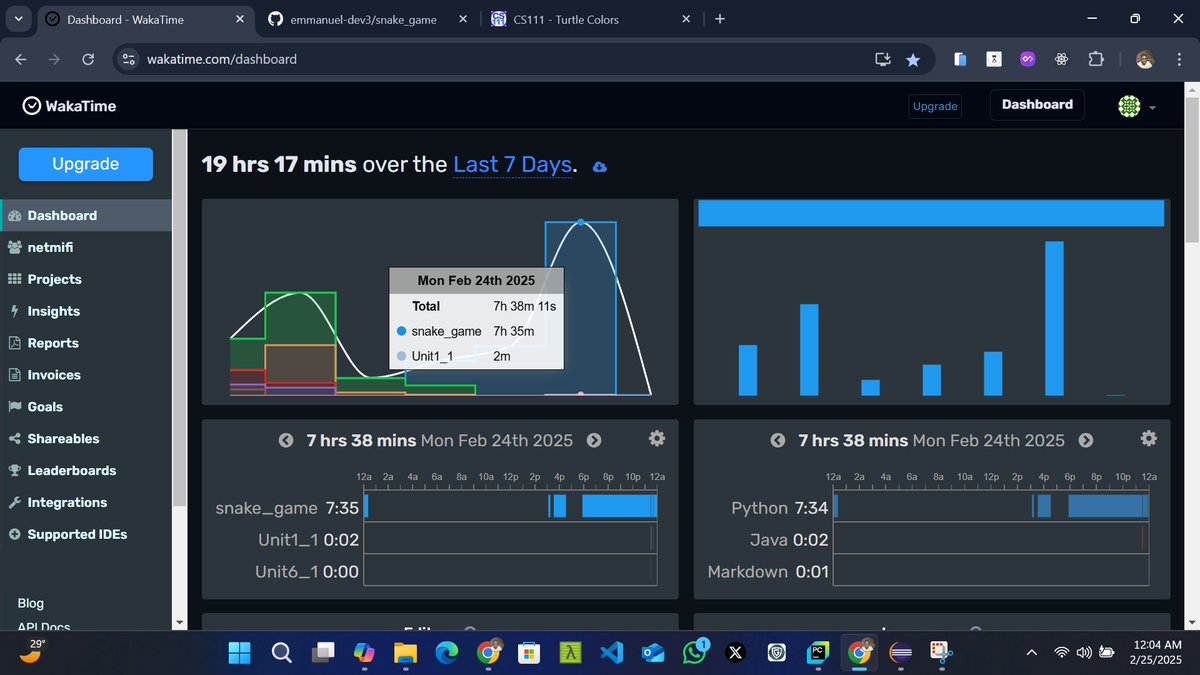Open the React DevTools extension icon

pyautogui.click(x=1062, y=59)
